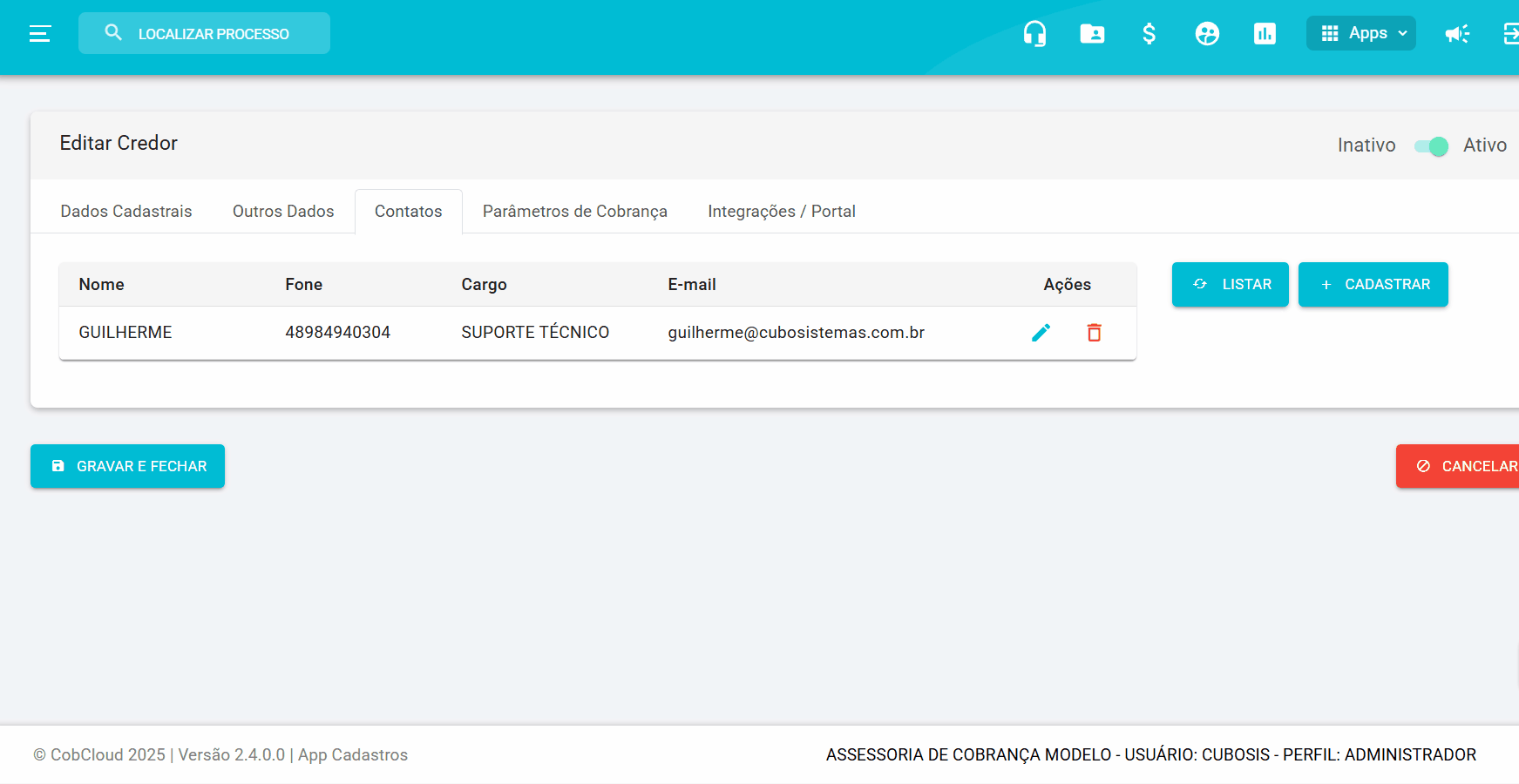
Task: Focus the LOCALIZAR PROCESSO search field
Action: point(204,33)
